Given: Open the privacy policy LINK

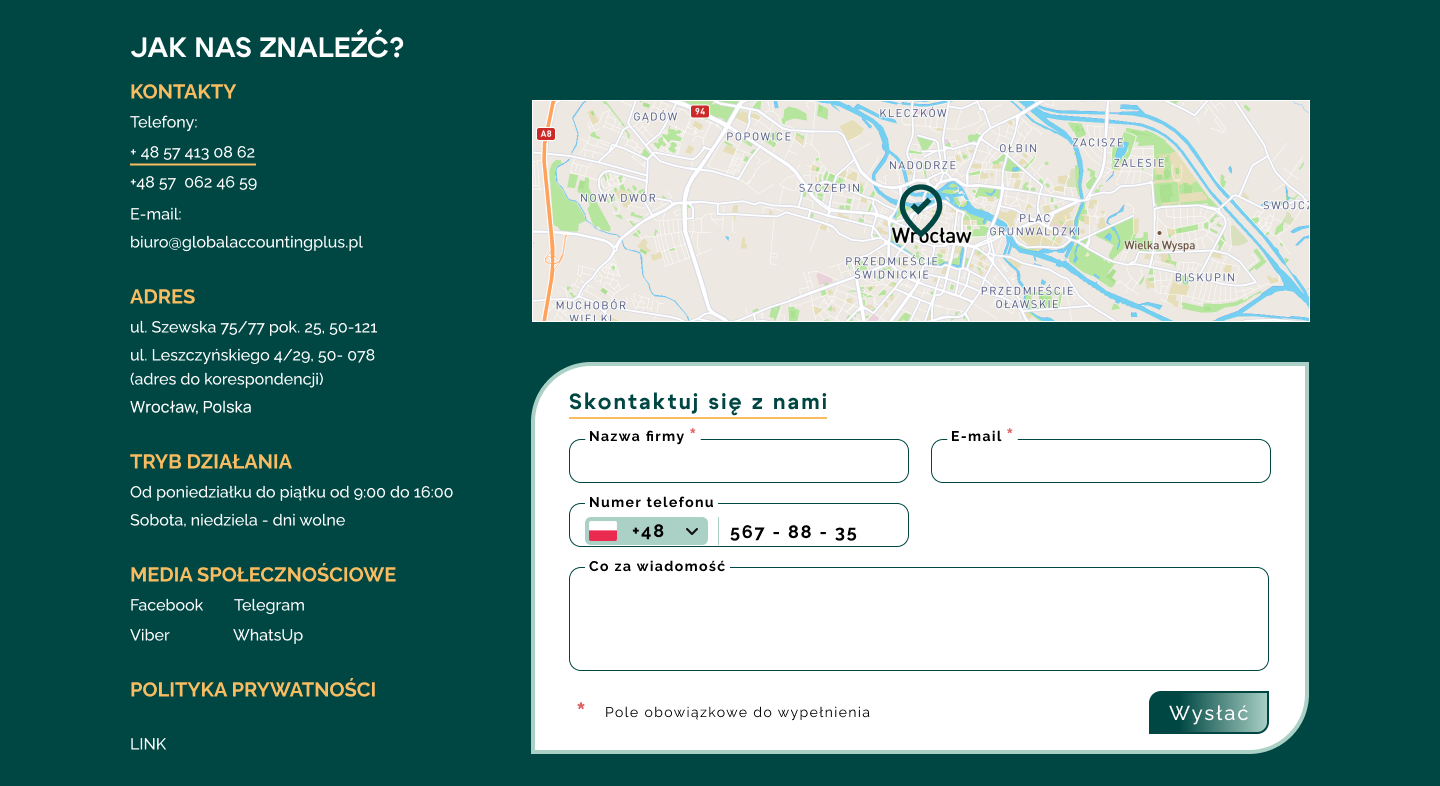Looking at the screenshot, I should click(x=148, y=744).
